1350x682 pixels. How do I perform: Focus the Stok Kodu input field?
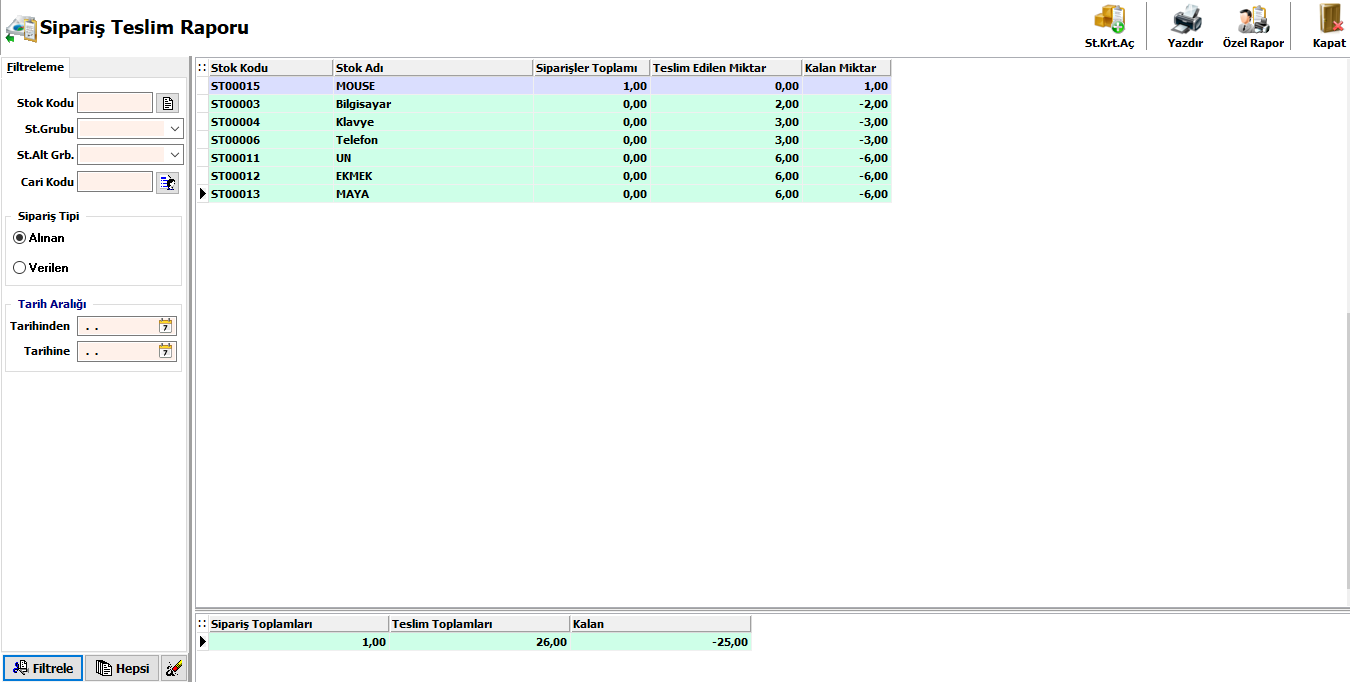pyautogui.click(x=115, y=103)
